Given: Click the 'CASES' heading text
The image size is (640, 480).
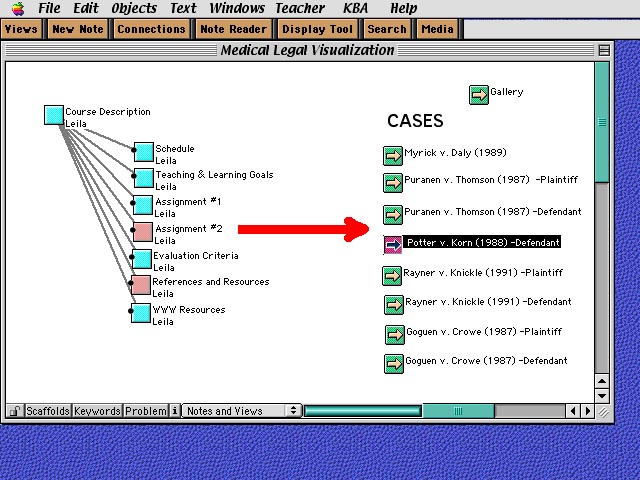Looking at the screenshot, I should coord(415,121).
